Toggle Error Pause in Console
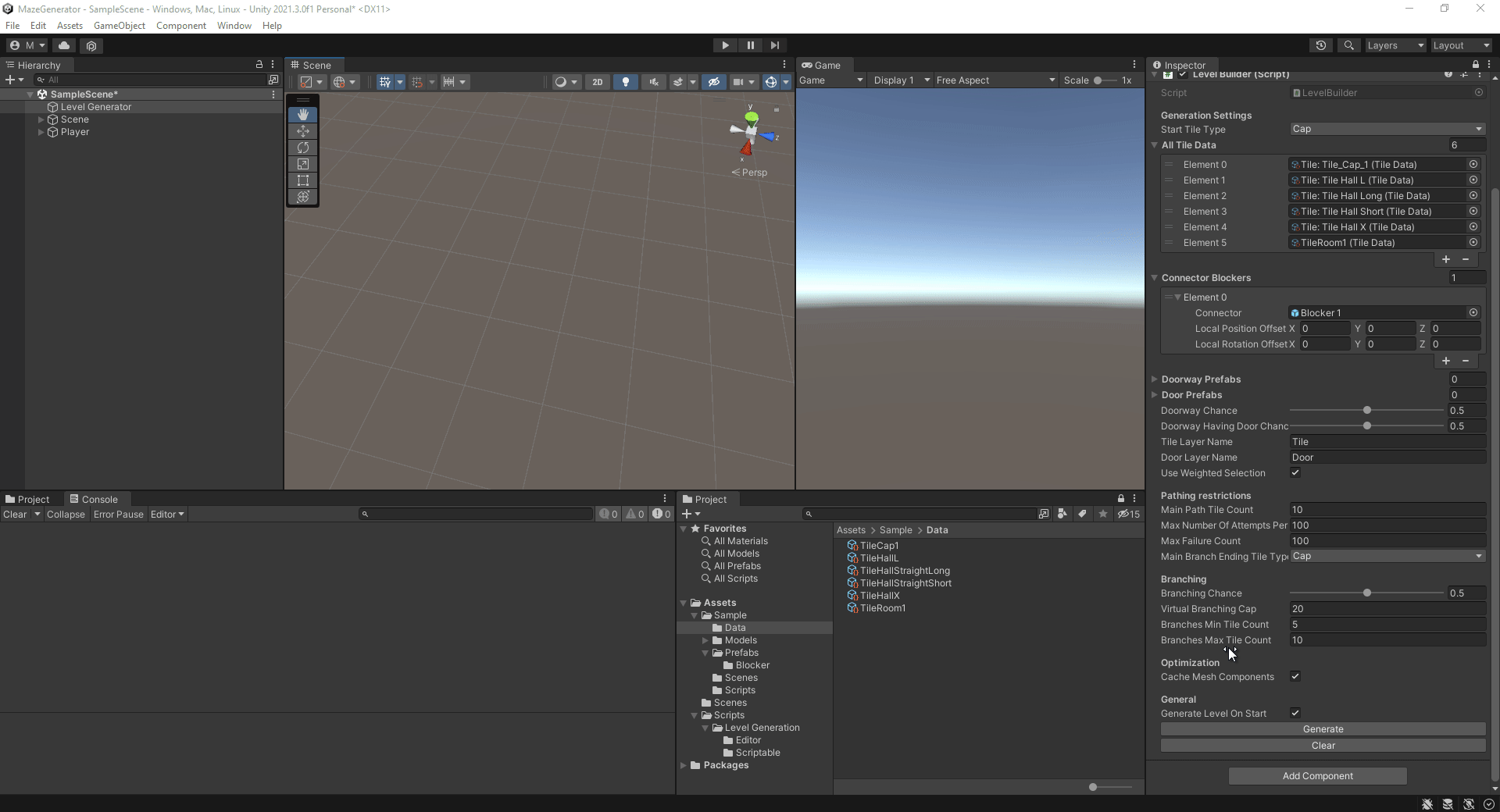 click(119, 515)
